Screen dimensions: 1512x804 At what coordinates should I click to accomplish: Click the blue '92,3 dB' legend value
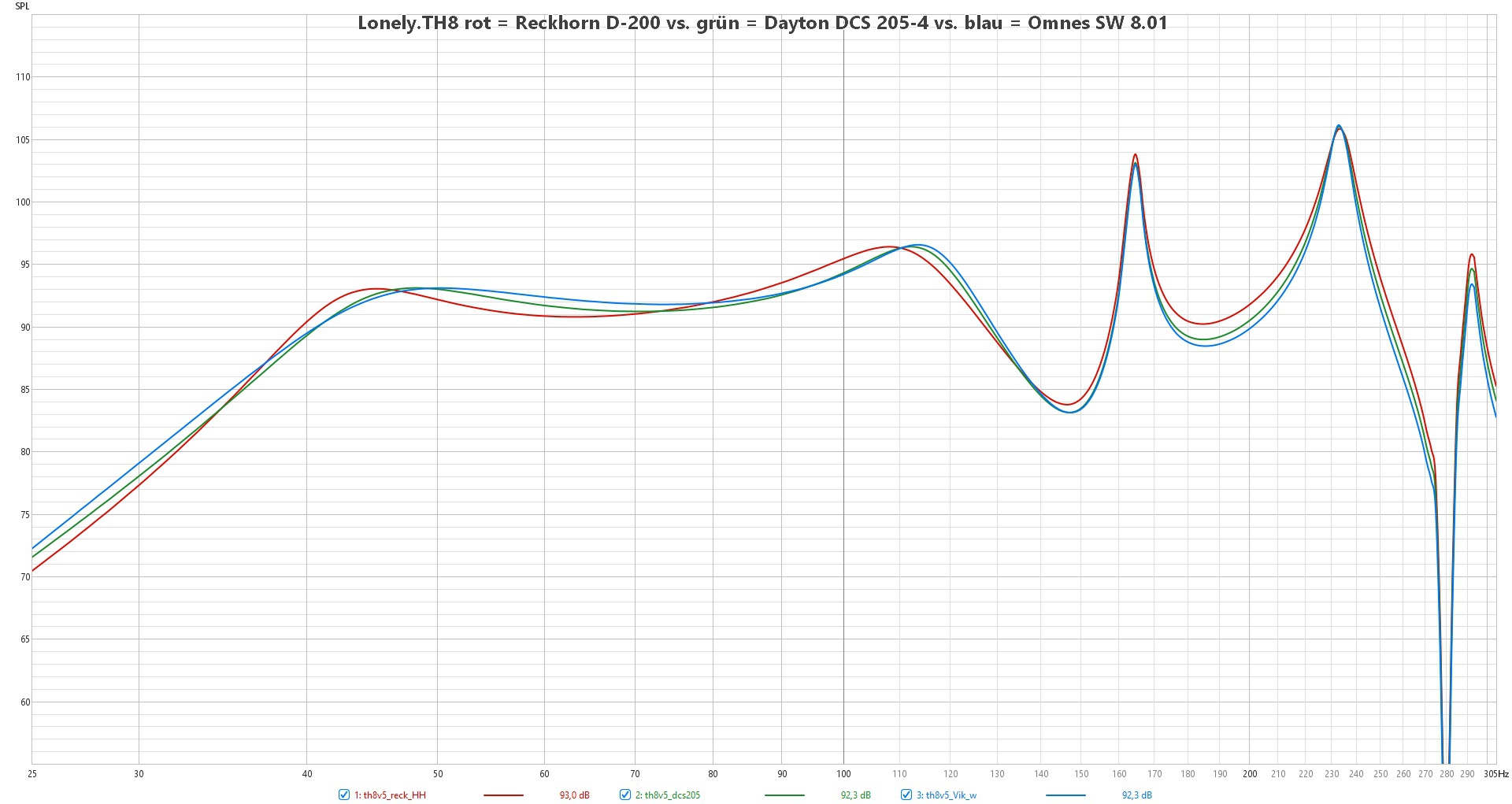click(x=1137, y=795)
